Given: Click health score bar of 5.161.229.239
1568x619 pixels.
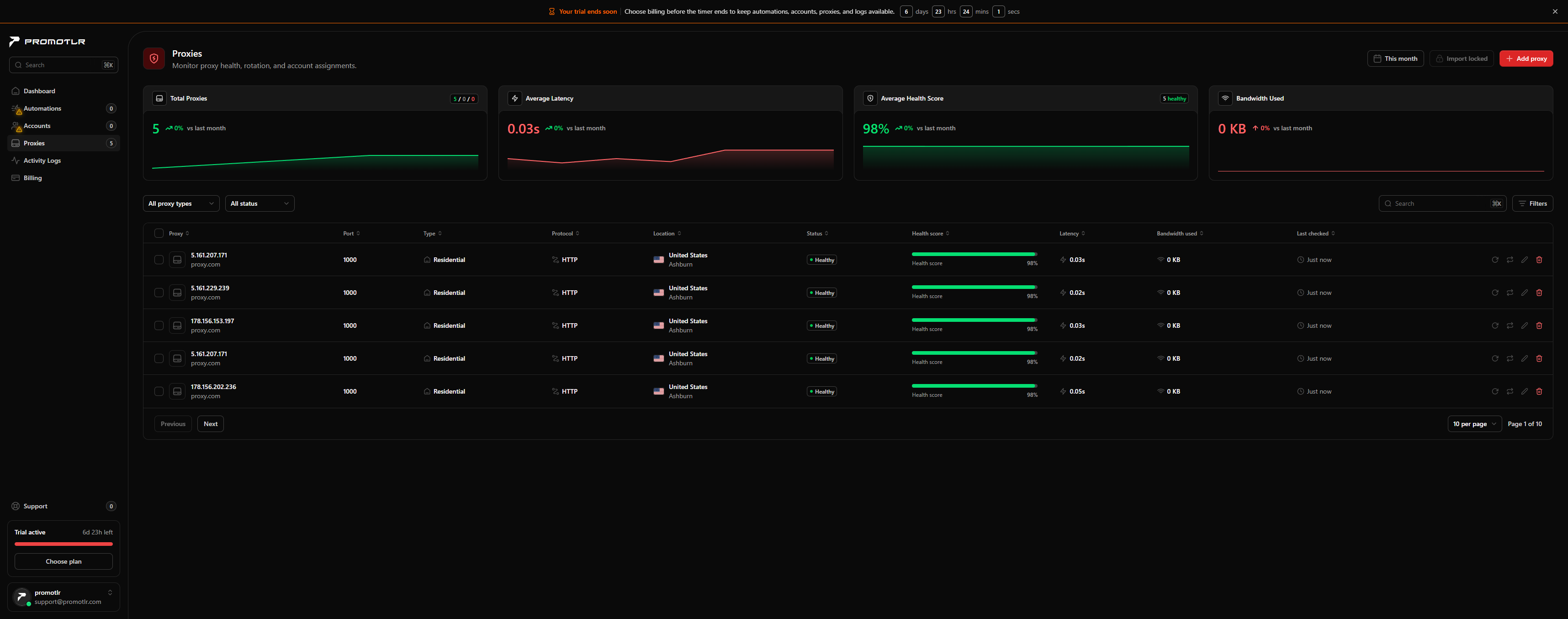Looking at the screenshot, I should (974, 287).
